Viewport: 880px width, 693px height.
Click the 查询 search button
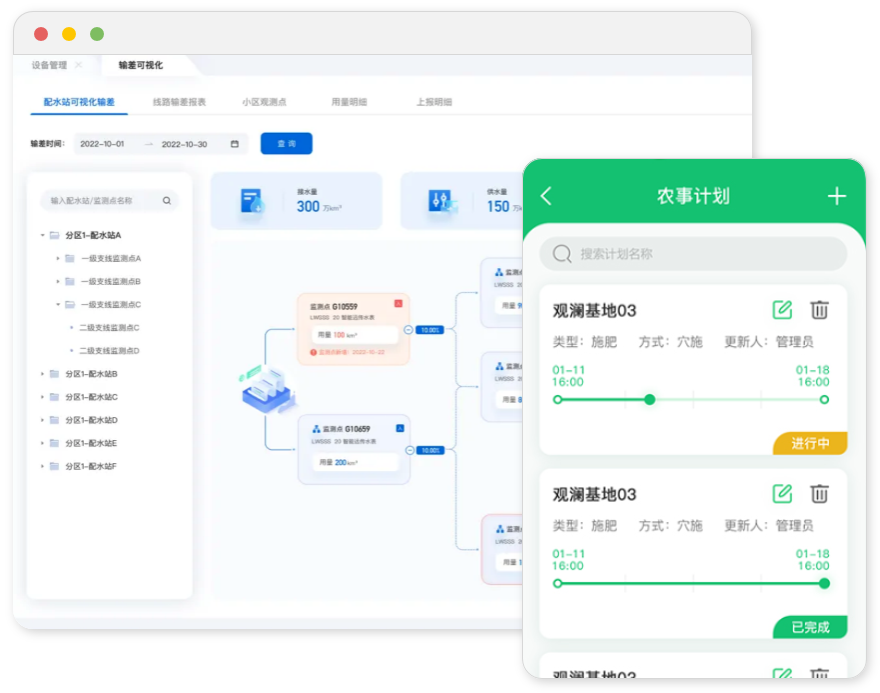tap(287, 143)
